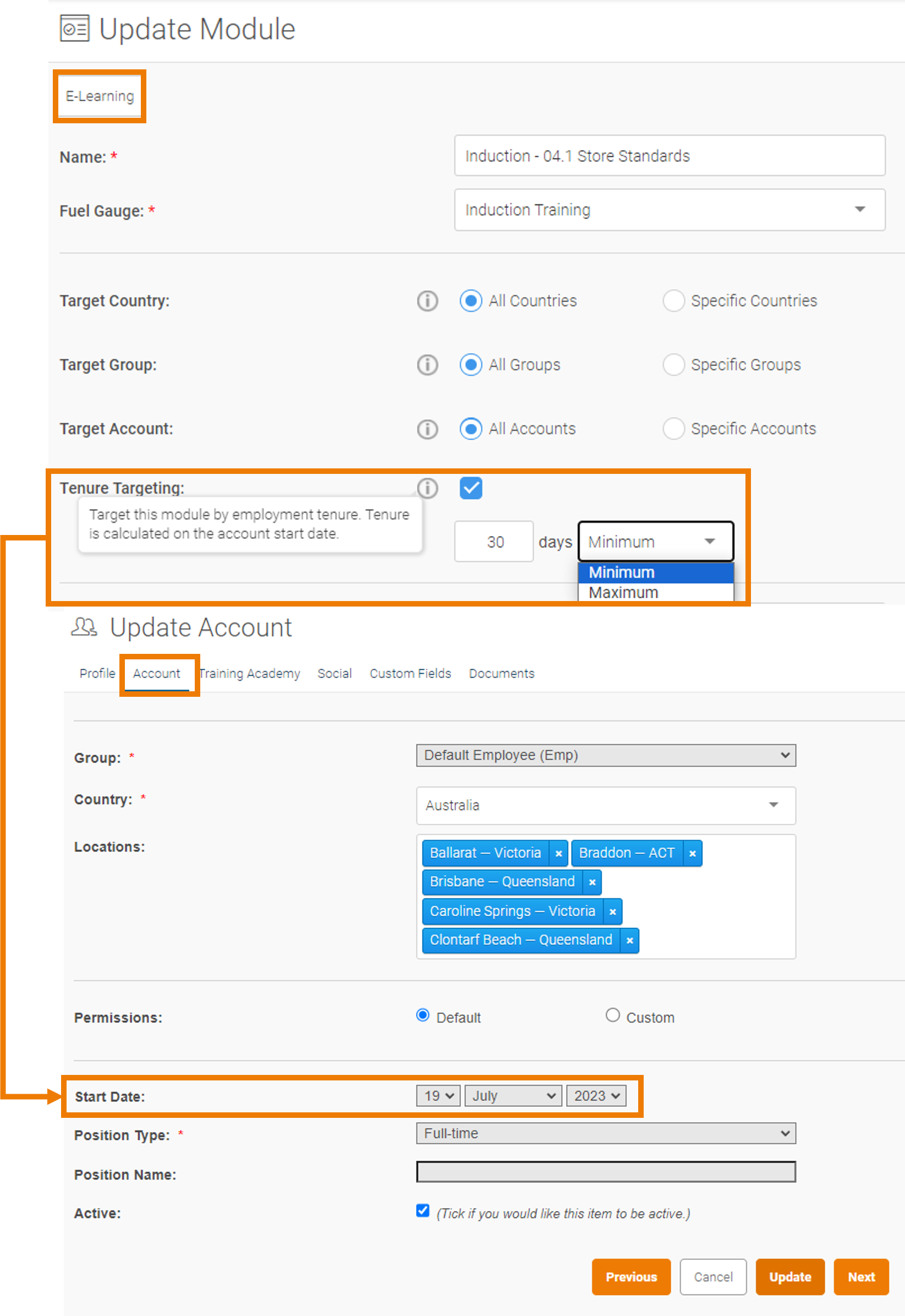Remove the Clontarf Beach – Queensland location tag
905x1316 pixels.
click(x=629, y=941)
